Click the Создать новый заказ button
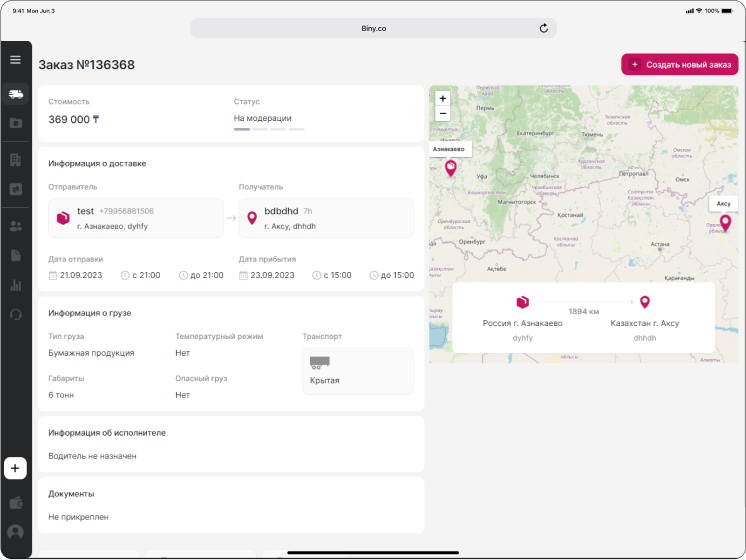Image resolution: width=746 pixels, height=560 pixels. point(680,64)
